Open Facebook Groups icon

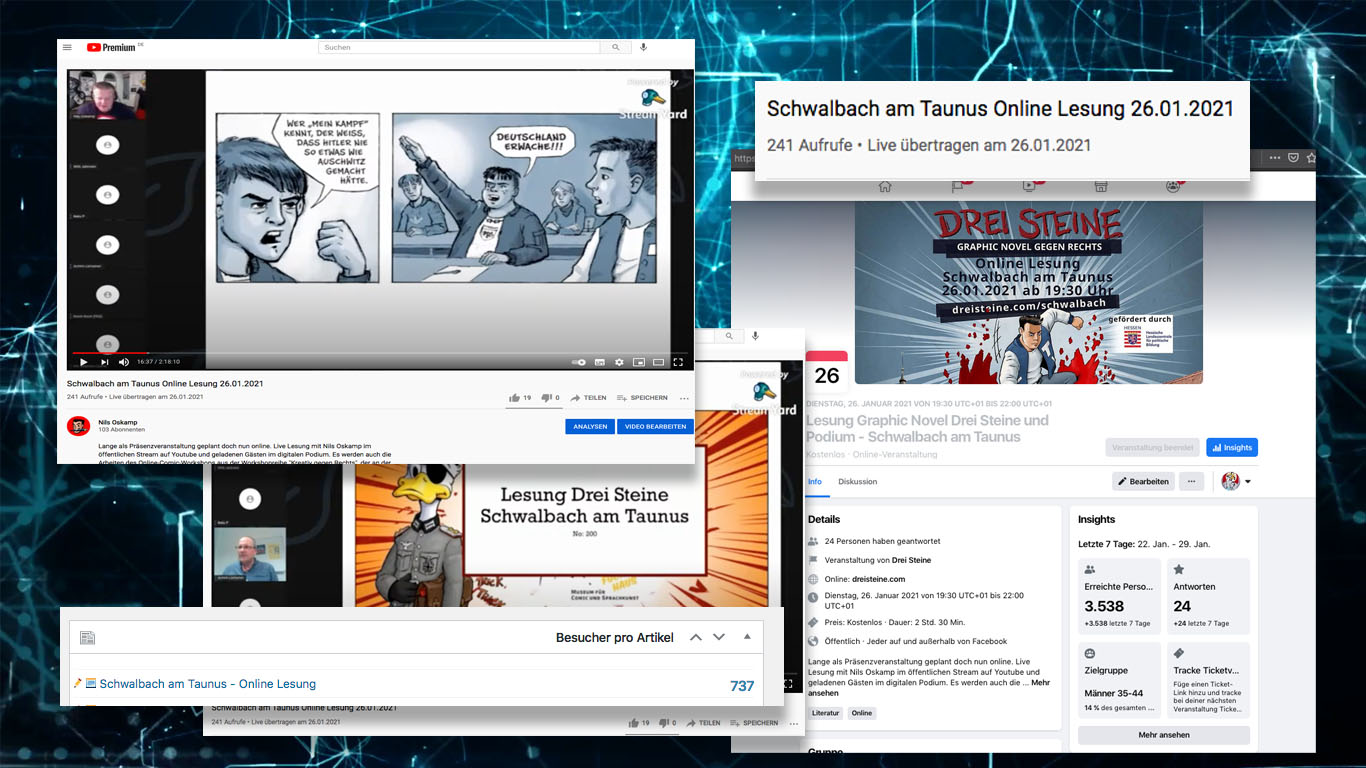tap(1173, 186)
